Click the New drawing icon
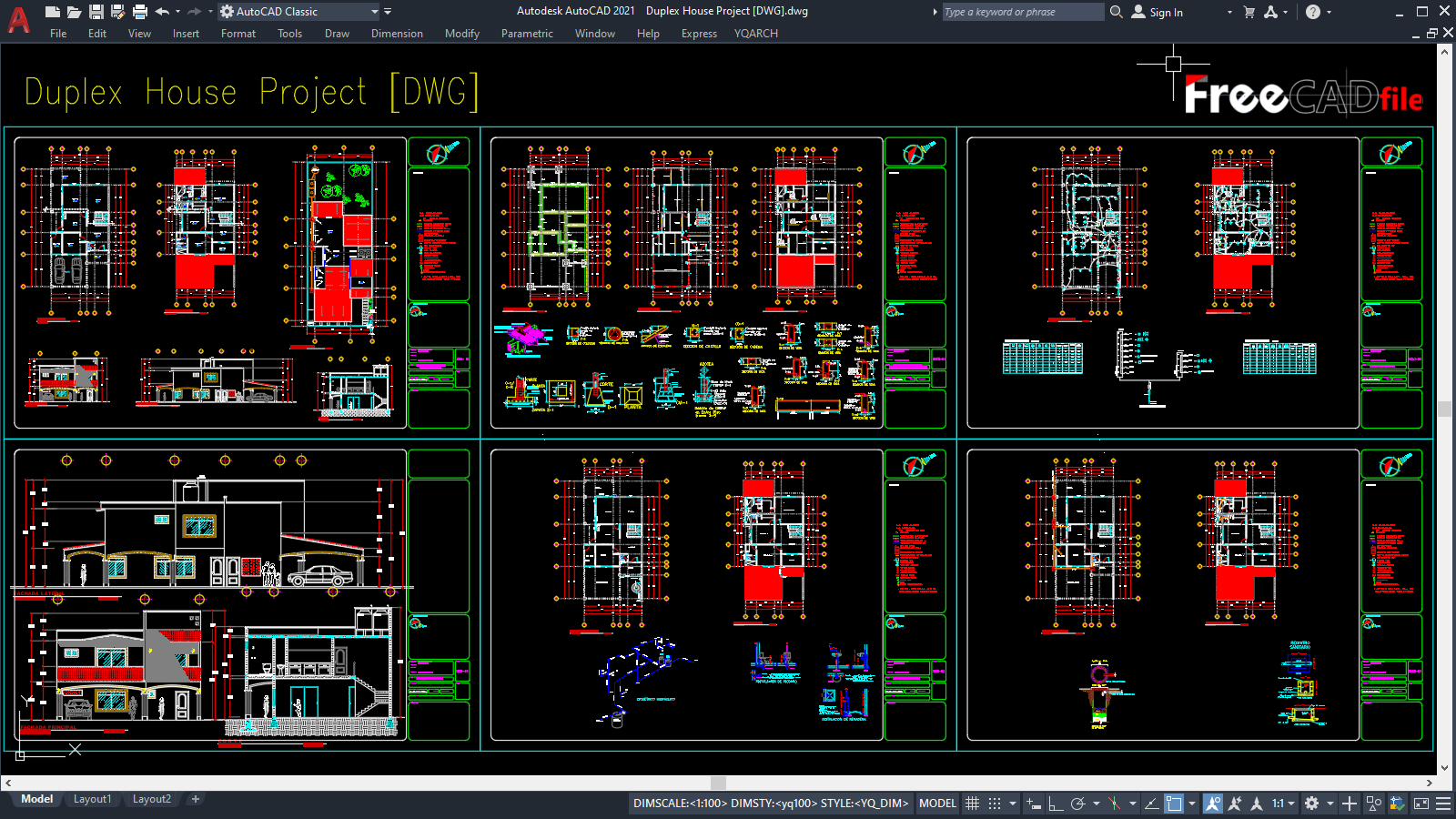 (52, 12)
